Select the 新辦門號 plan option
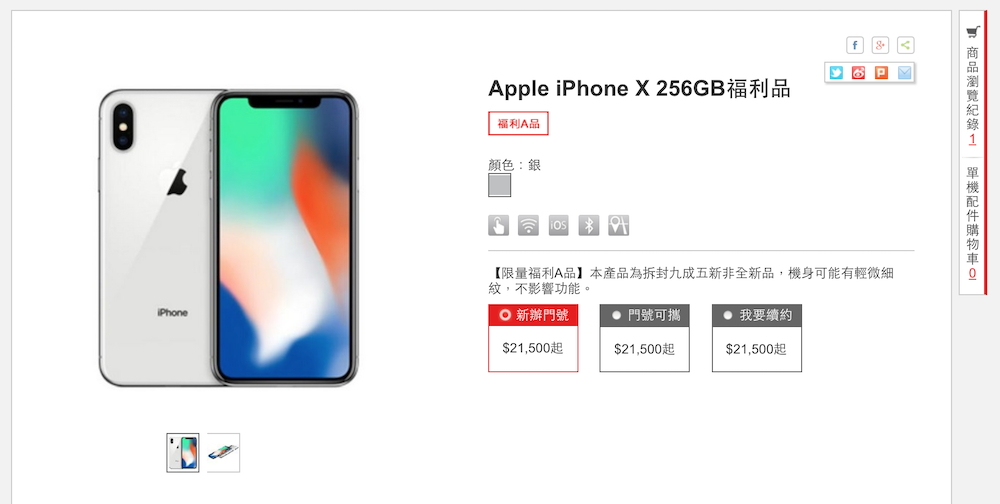 [533, 338]
